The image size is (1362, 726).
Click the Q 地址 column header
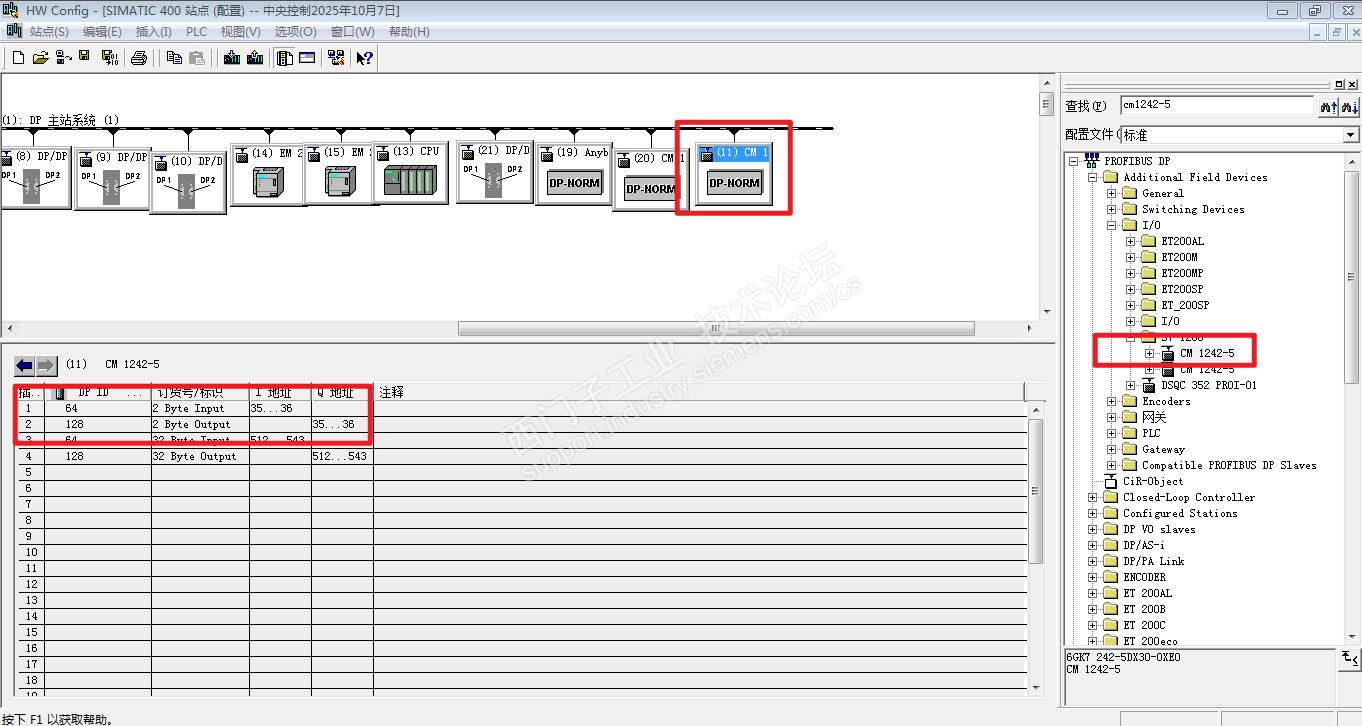pyautogui.click(x=342, y=393)
